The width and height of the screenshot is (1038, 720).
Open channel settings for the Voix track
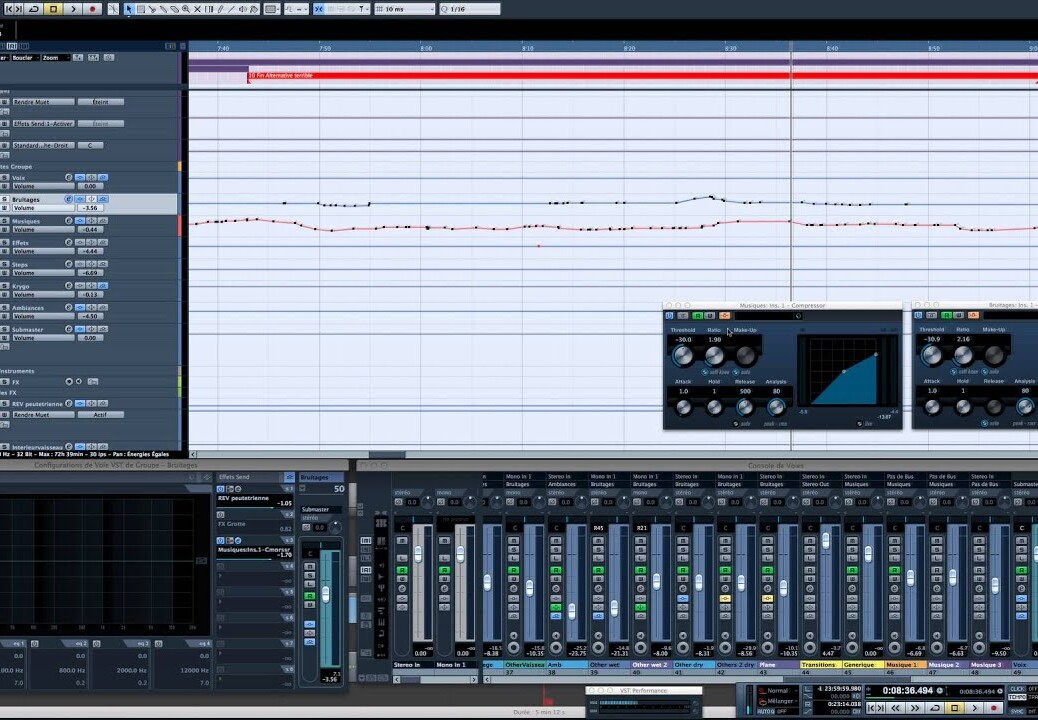pos(68,177)
